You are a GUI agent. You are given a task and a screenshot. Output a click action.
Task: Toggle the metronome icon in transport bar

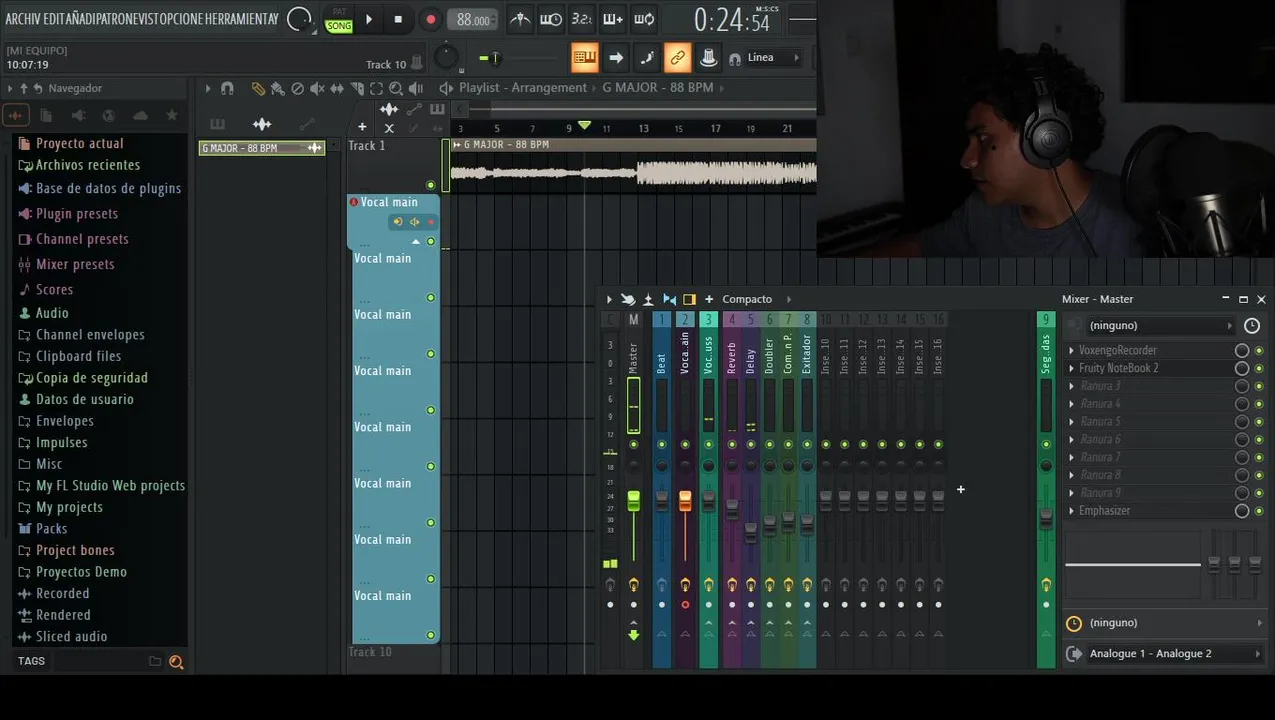coord(520,19)
